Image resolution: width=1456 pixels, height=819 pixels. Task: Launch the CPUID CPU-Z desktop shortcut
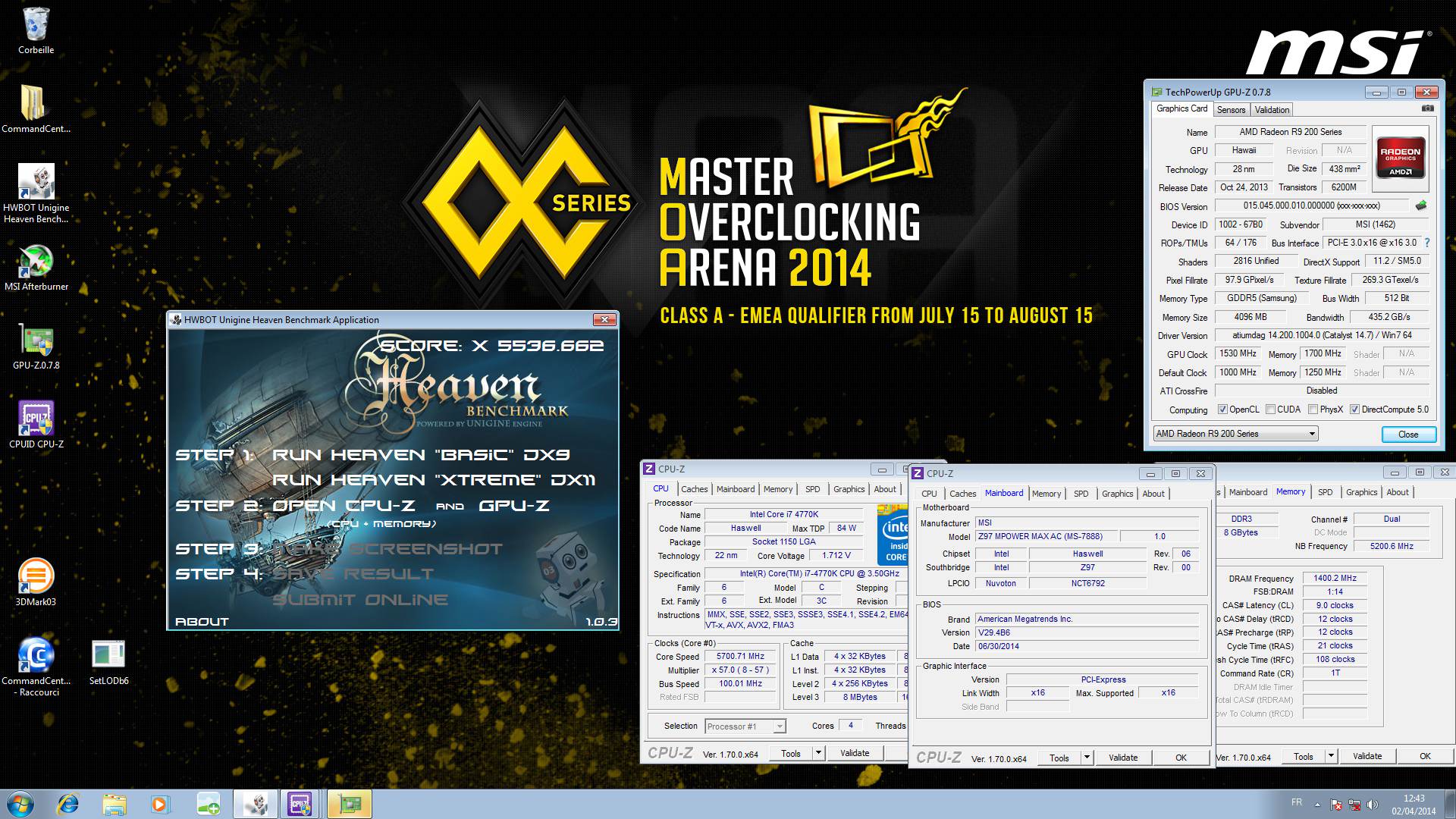tap(36, 425)
